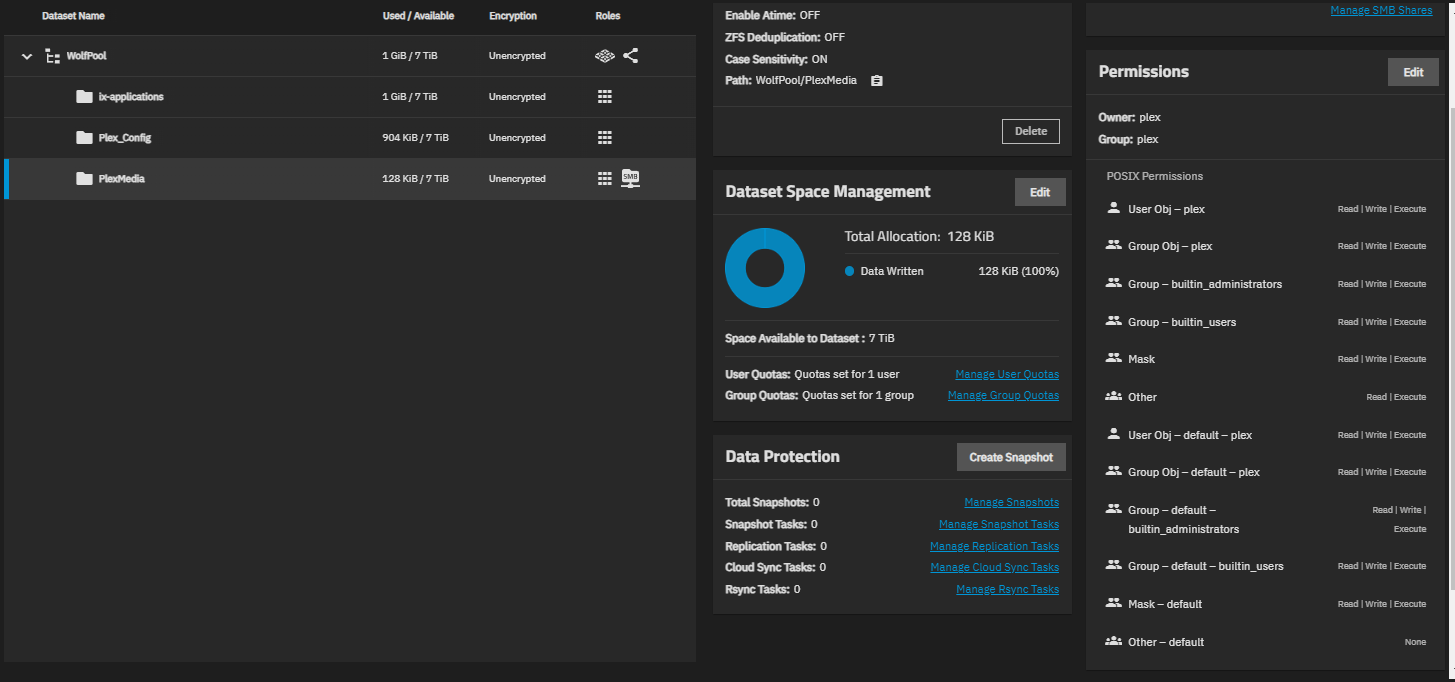Edit the dataset Permissions
1455x682 pixels.
(x=1413, y=72)
